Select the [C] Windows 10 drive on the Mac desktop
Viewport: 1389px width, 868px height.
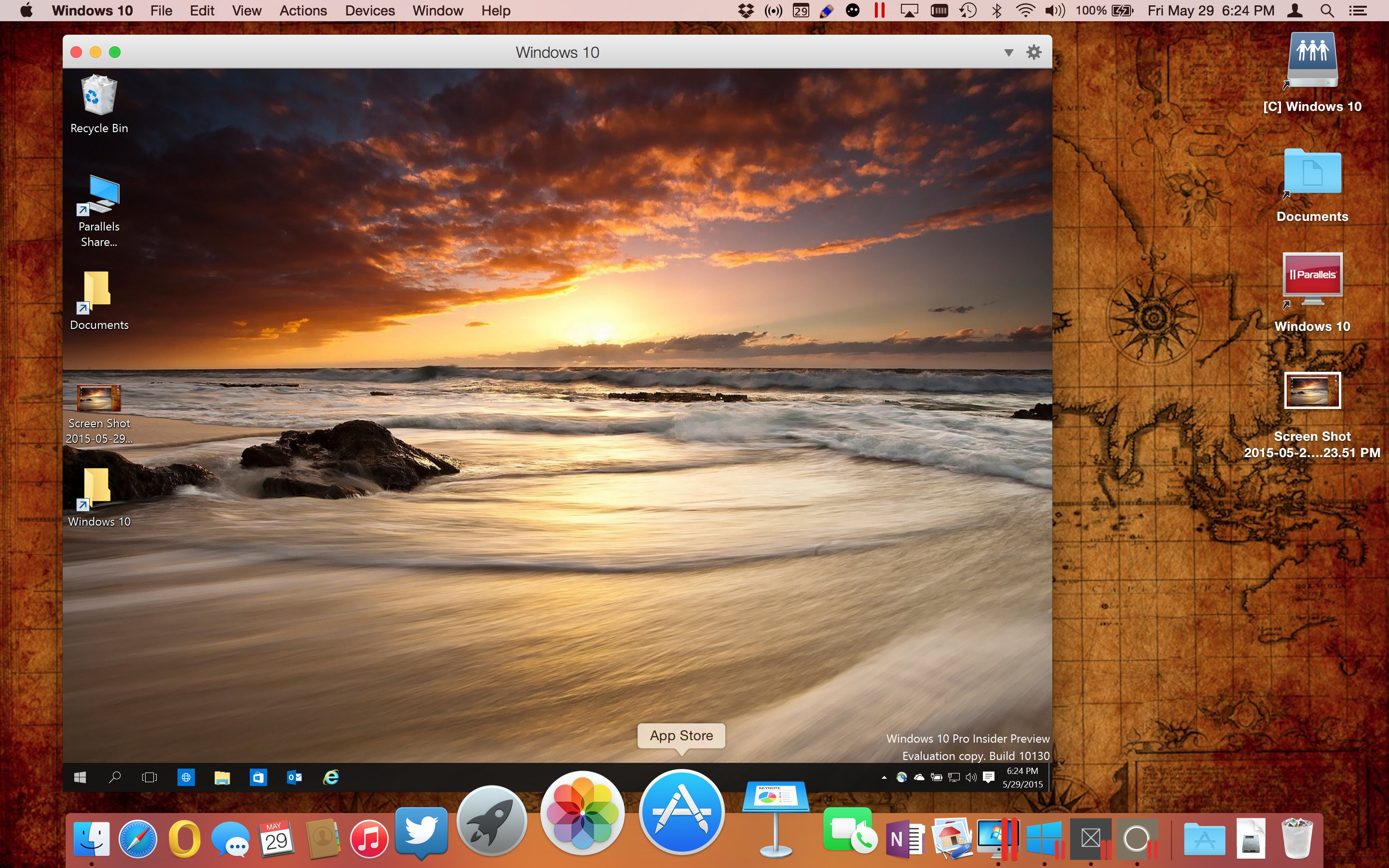click(1312, 72)
